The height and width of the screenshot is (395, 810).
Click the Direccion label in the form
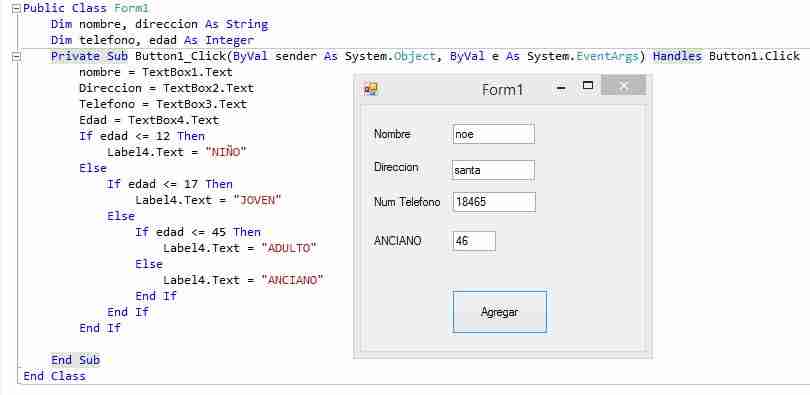pos(396,167)
